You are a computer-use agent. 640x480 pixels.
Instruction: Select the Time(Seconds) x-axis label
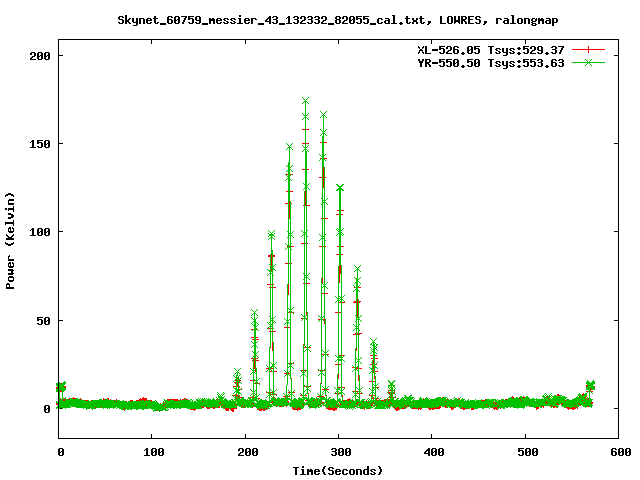point(338,471)
